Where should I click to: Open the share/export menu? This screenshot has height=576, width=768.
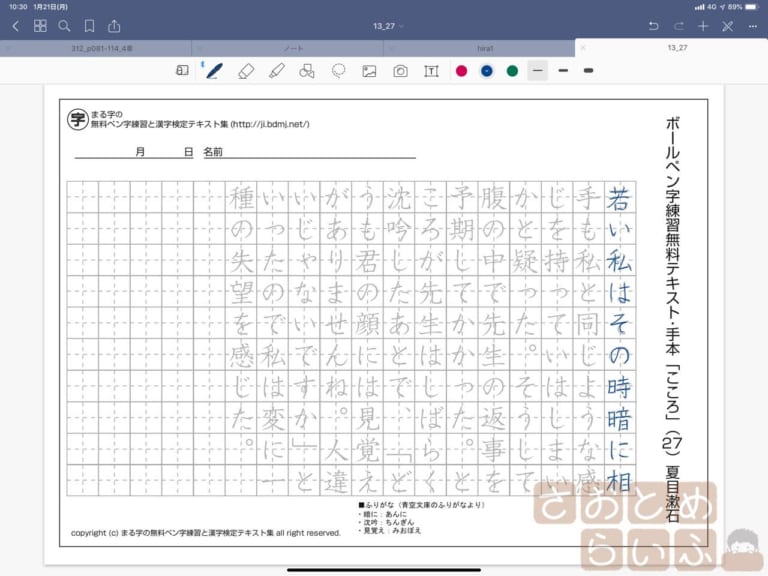click(114, 26)
